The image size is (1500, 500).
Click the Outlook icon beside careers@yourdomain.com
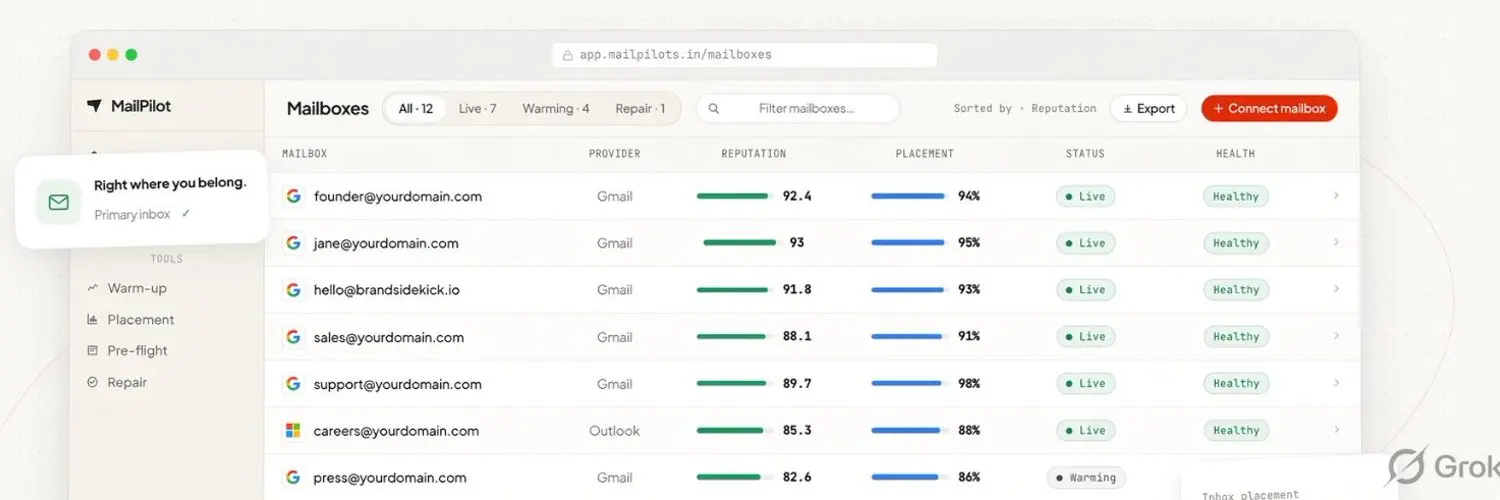(293, 431)
